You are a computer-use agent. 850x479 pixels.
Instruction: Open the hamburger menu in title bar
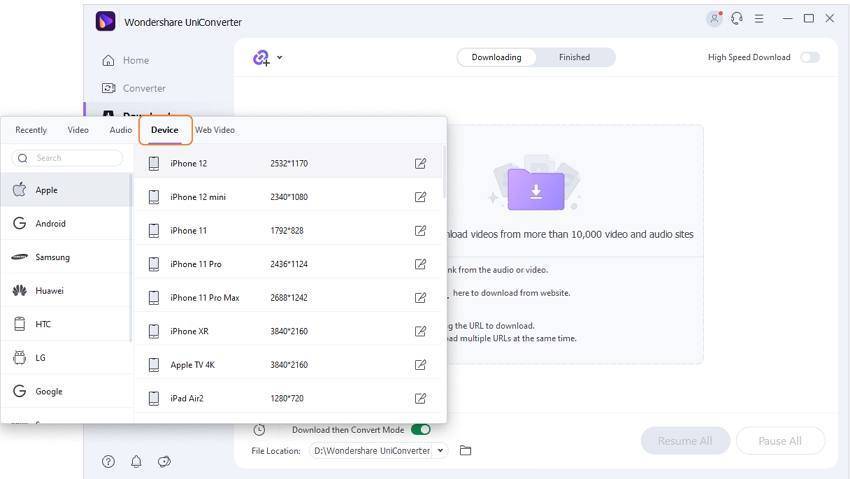click(x=760, y=18)
